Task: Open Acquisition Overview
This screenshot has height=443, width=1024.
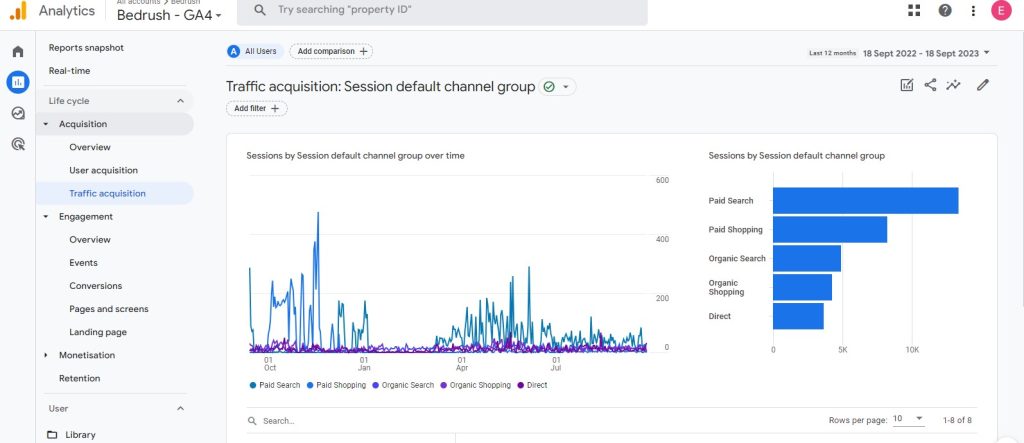Action: pos(90,148)
